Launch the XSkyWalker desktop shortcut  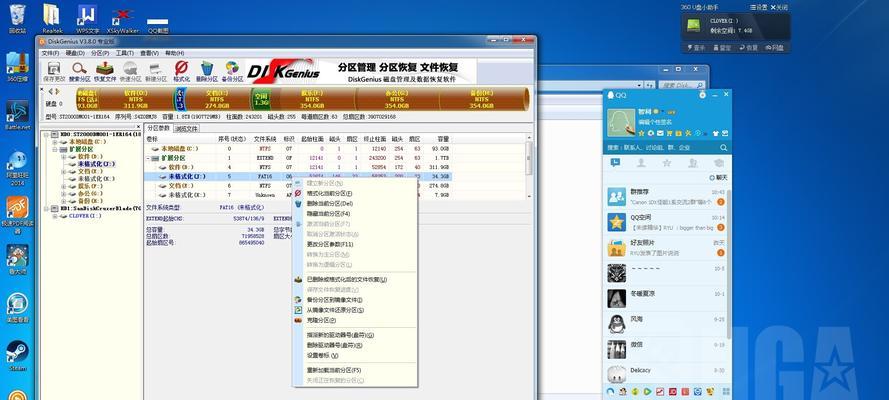coord(122,20)
